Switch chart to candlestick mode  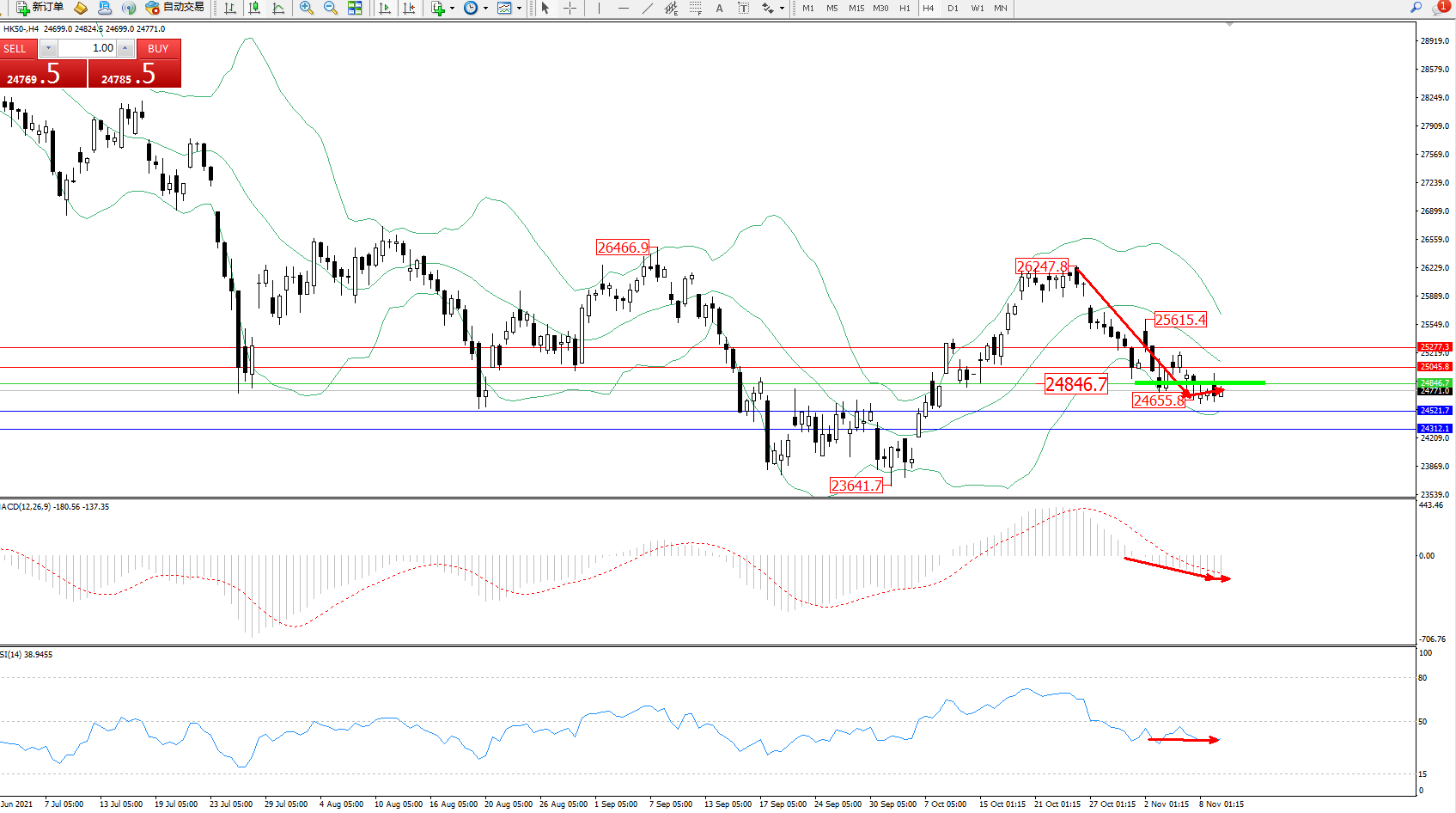pos(254,8)
